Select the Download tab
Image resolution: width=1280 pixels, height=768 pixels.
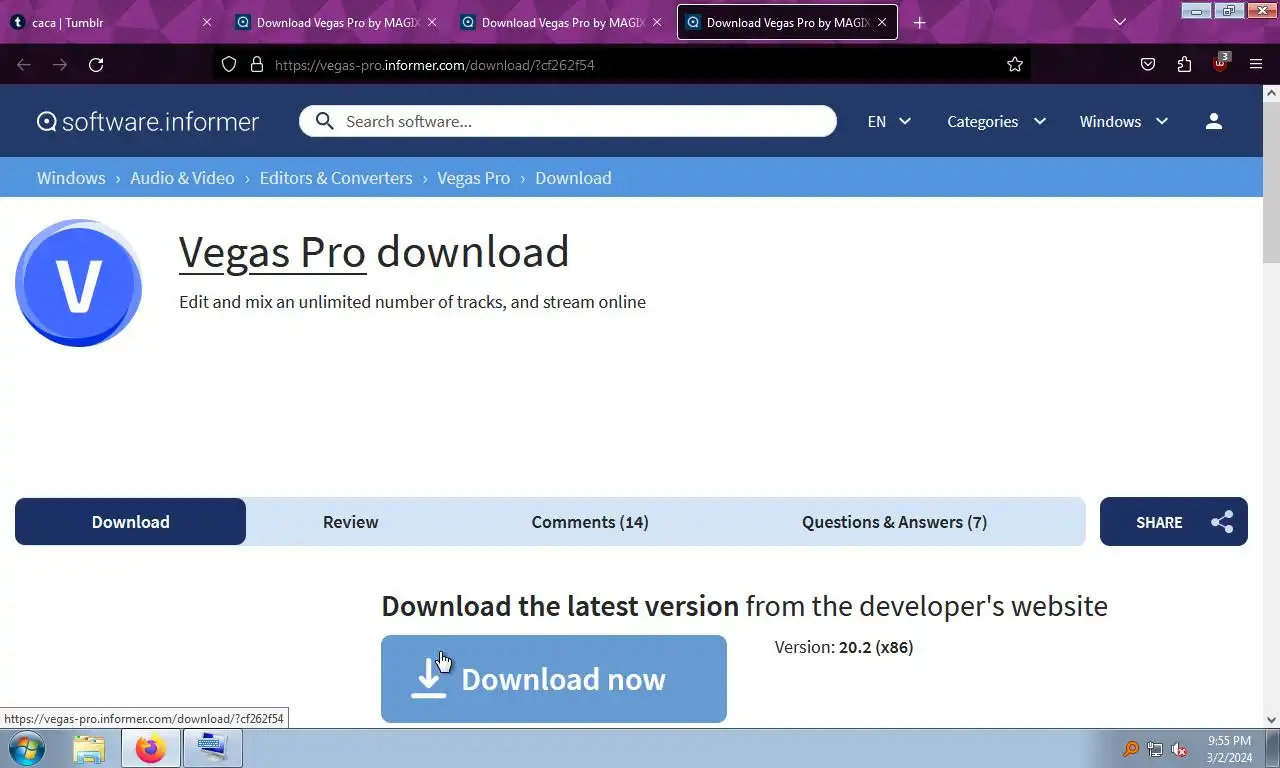[x=130, y=522]
